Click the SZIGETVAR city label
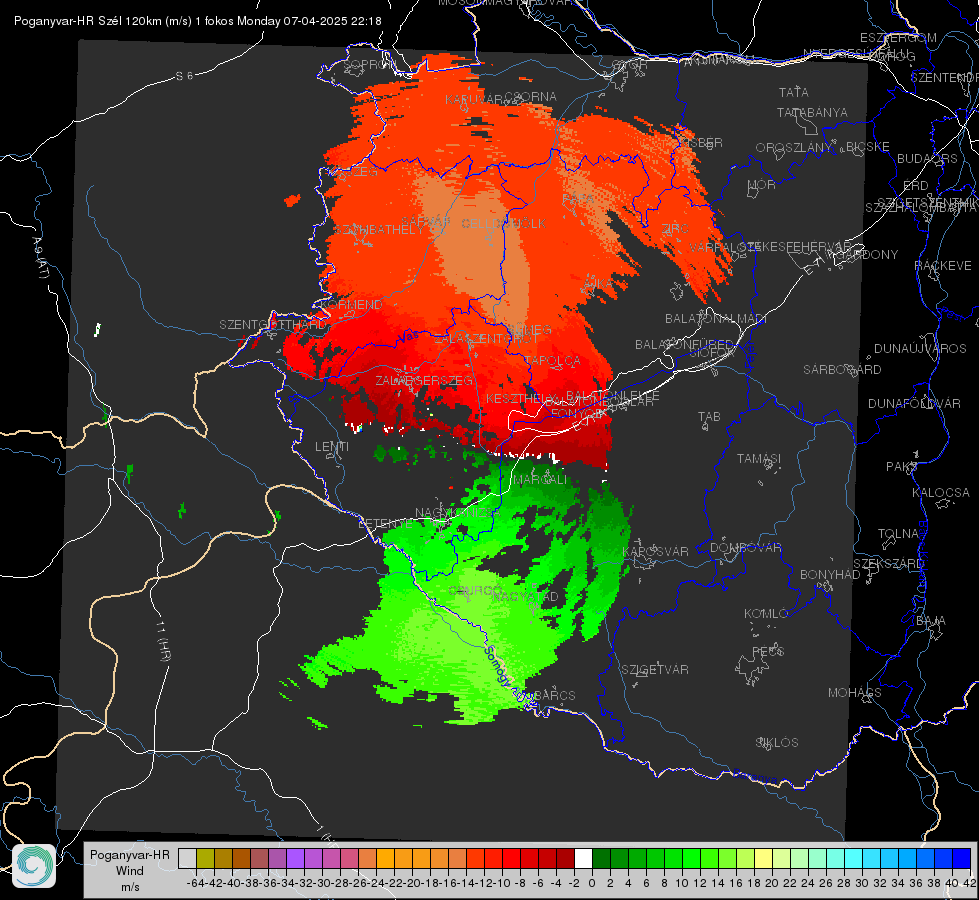Viewport: 979px width, 900px height. [x=655, y=670]
